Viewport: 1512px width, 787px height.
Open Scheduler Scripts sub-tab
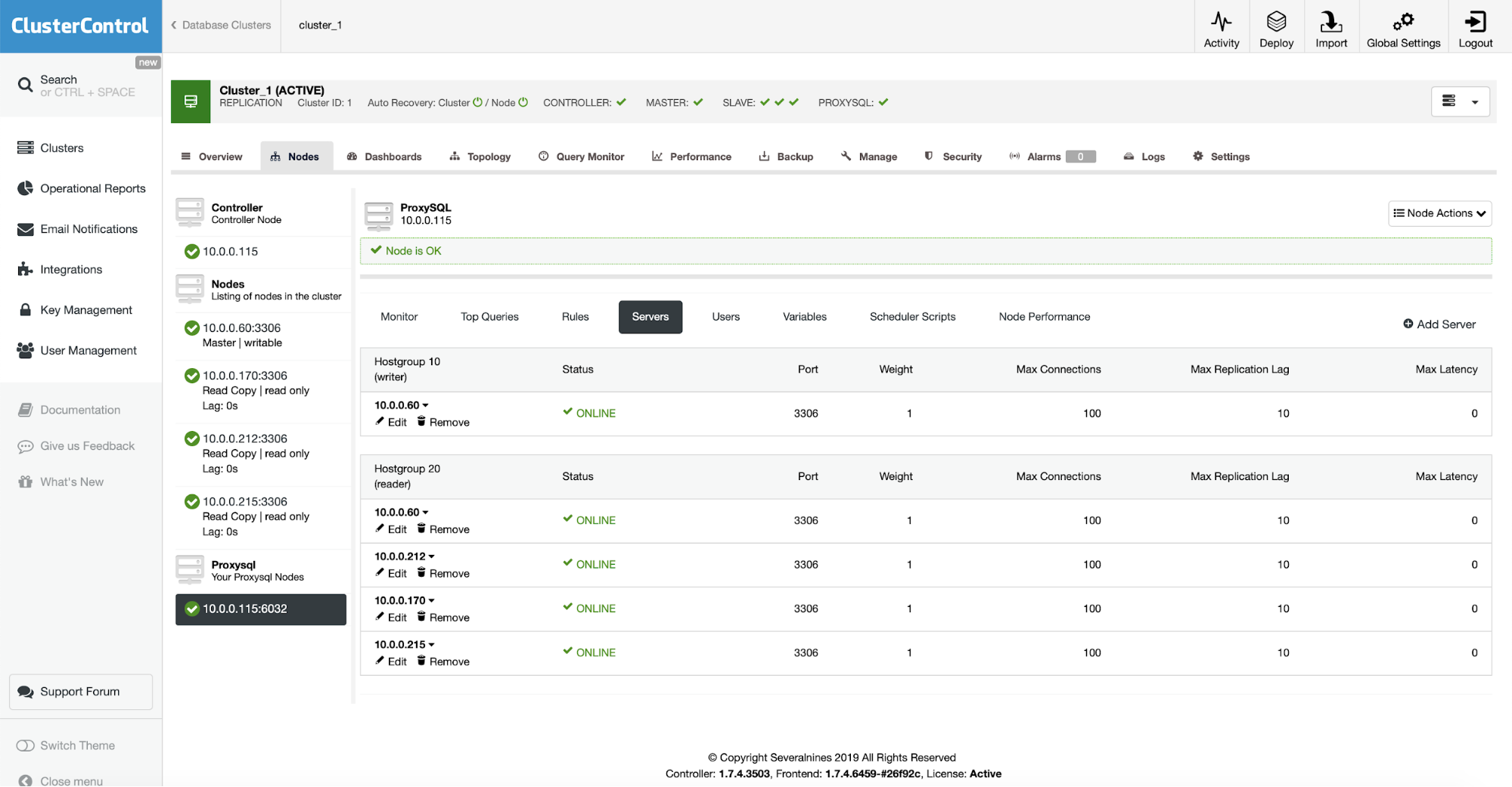pyautogui.click(x=912, y=317)
